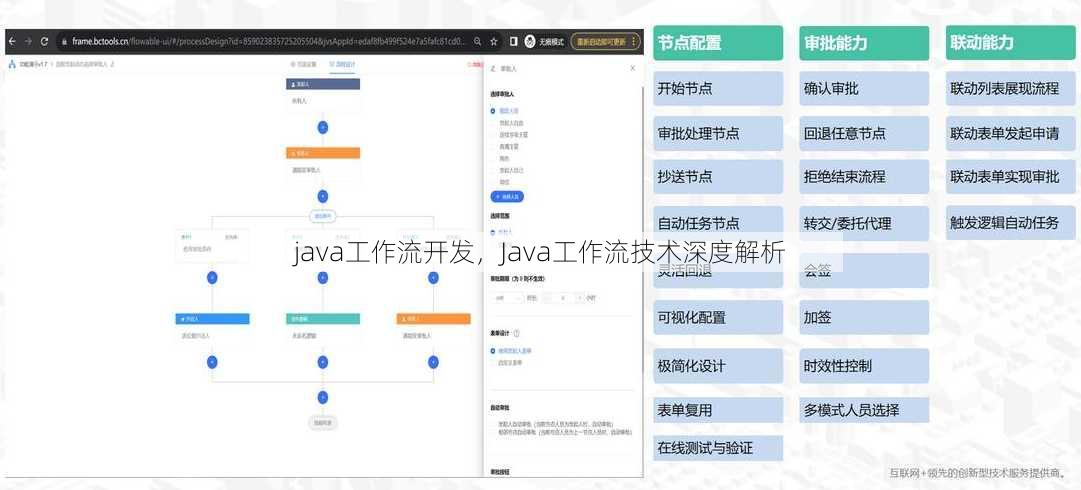Image resolution: width=1081 pixels, height=490 pixels.
Task: Open the time unit dropdown under 审批期限
Action: click(507, 298)
